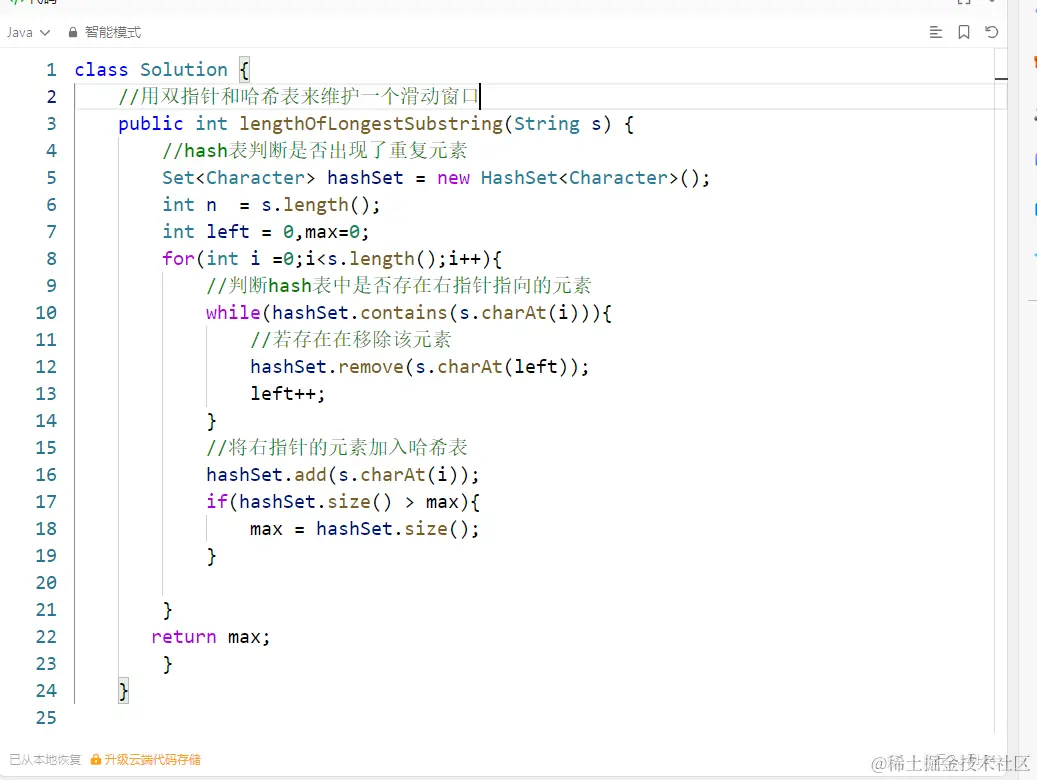Click line 'int n = s.length();'
The height and width of the screenshot is (780, 1037).
click(272, 205)
